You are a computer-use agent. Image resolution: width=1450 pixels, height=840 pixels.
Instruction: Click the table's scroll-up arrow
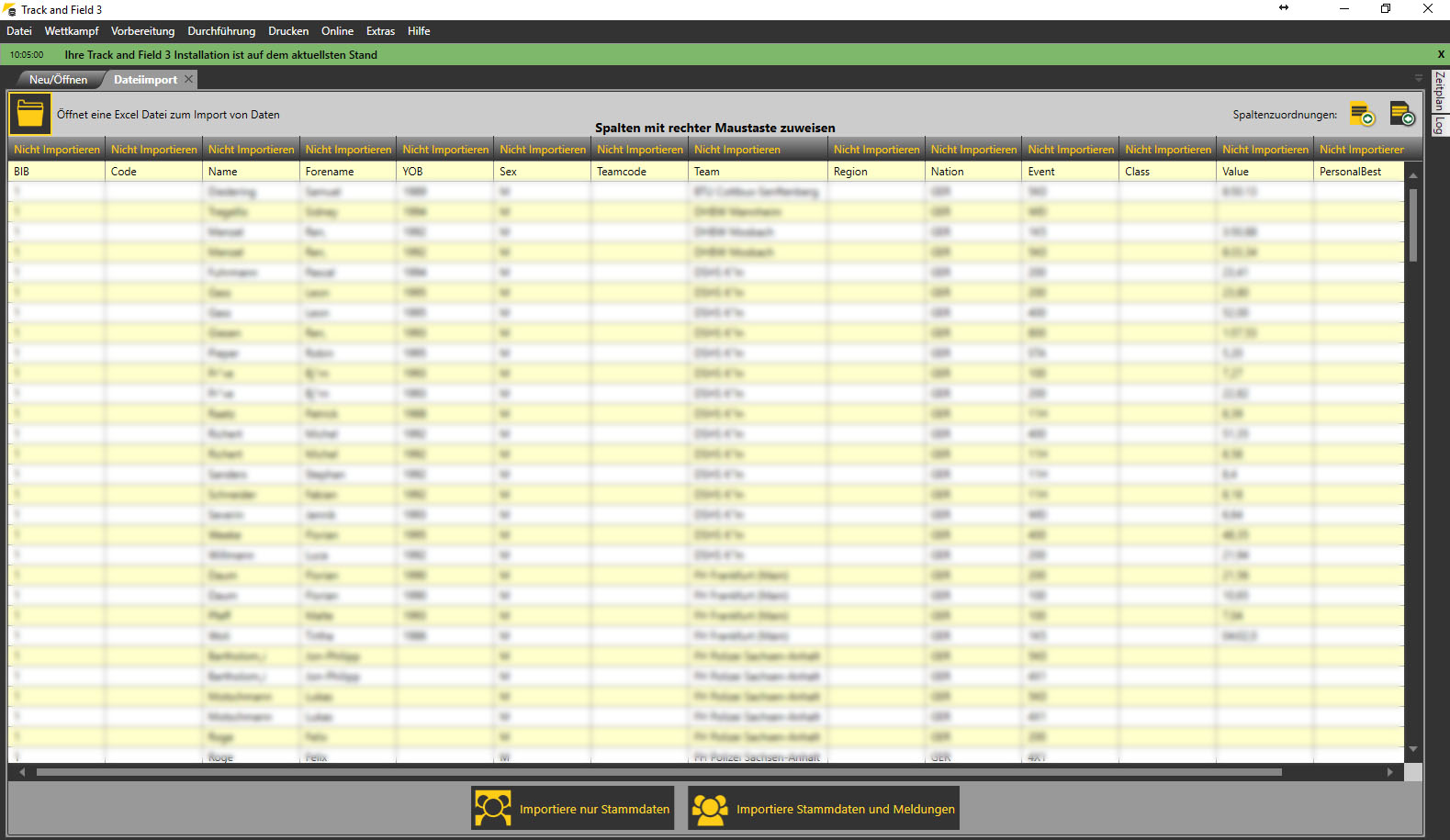pos(1413,174)
